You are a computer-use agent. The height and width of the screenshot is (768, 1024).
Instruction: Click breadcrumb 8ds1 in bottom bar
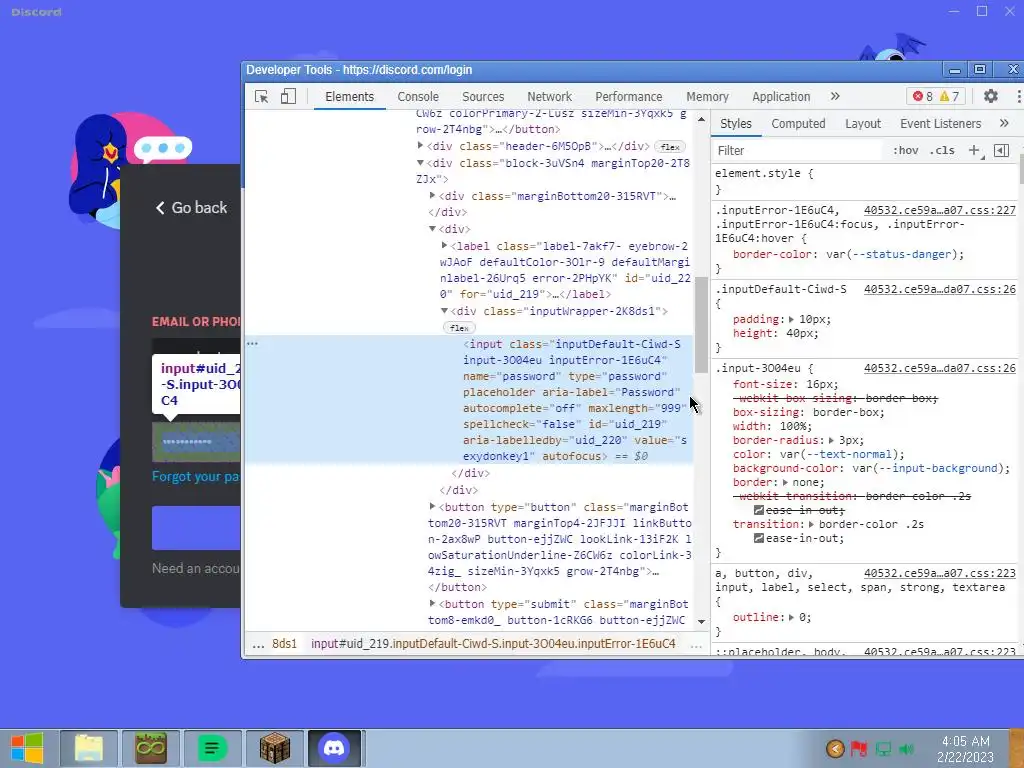coord(284,644)
